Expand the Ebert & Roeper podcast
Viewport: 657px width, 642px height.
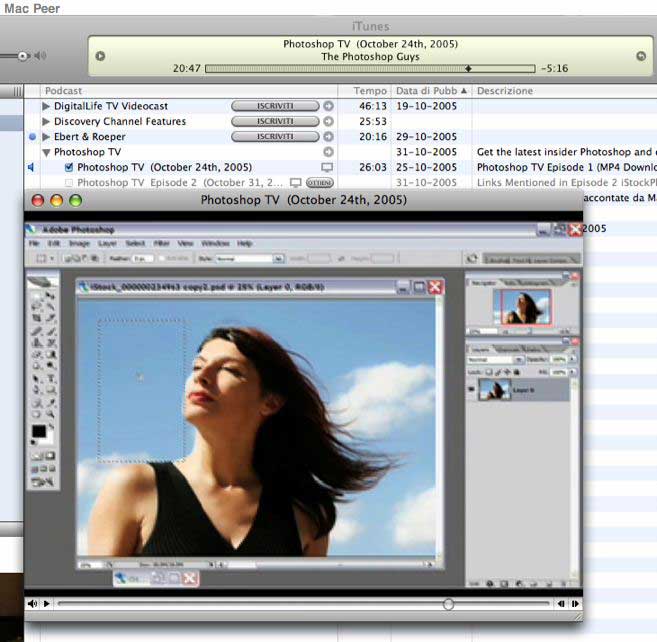pos(46,137)
